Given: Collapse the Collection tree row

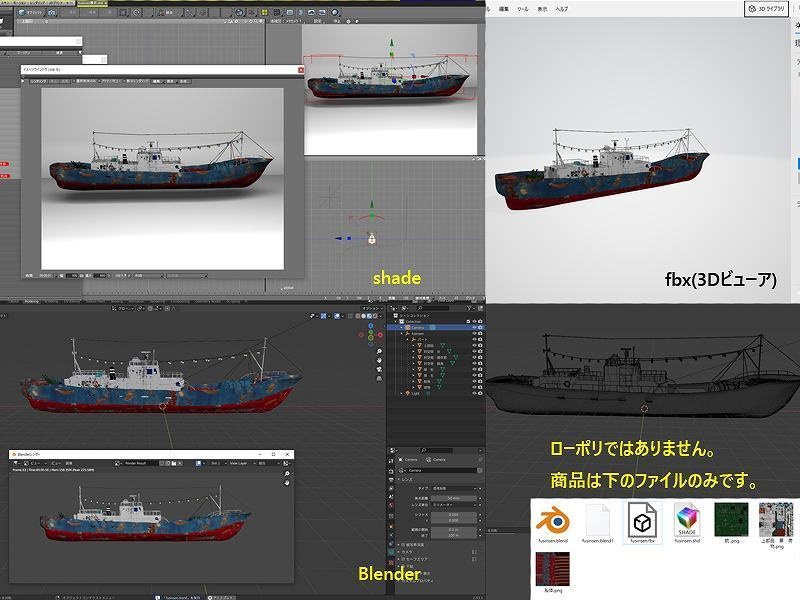Looking at the screenshot, I should pyautogui.click(x=396, y=321).
